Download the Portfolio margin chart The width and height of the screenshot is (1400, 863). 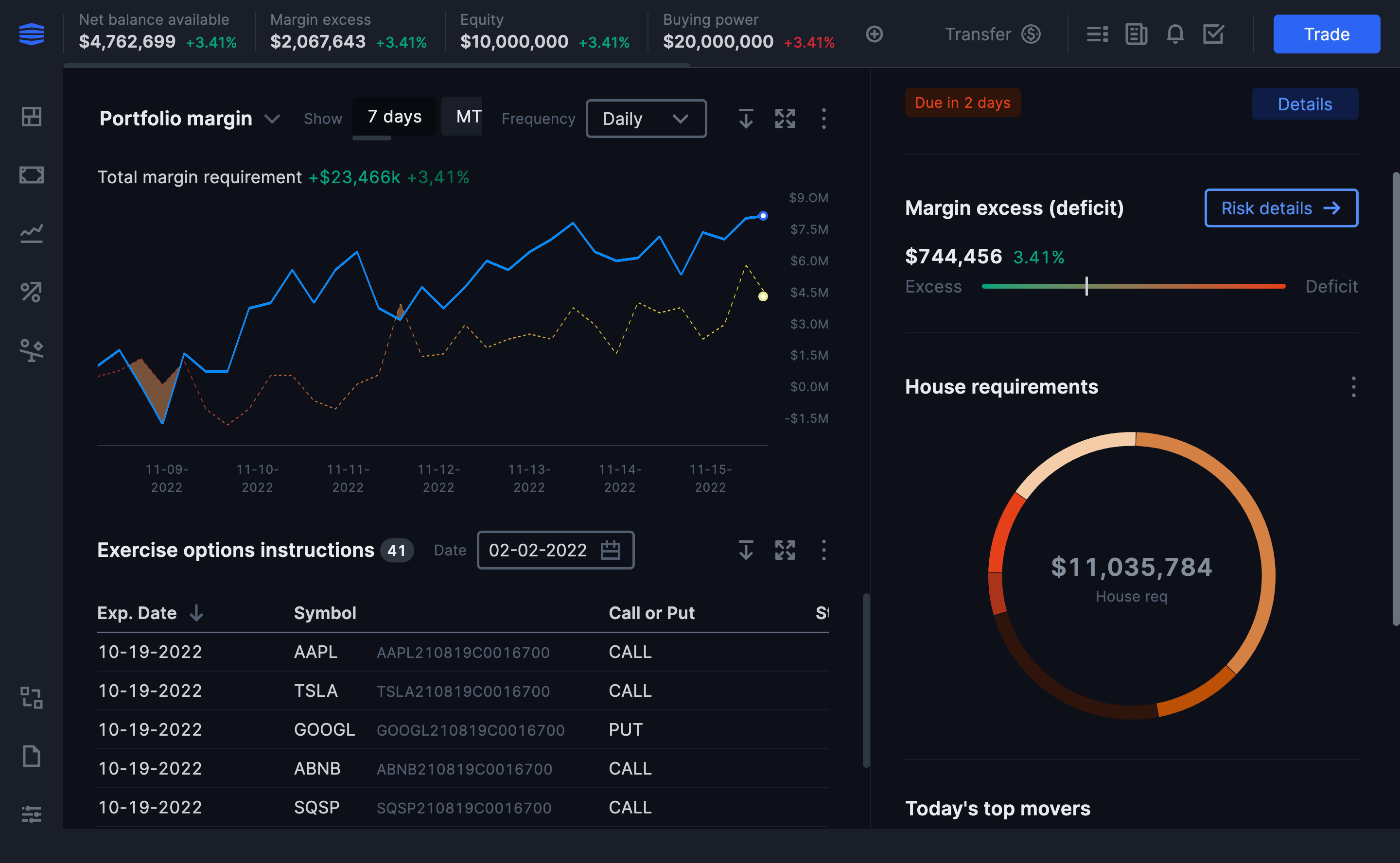tap(746, 119)
